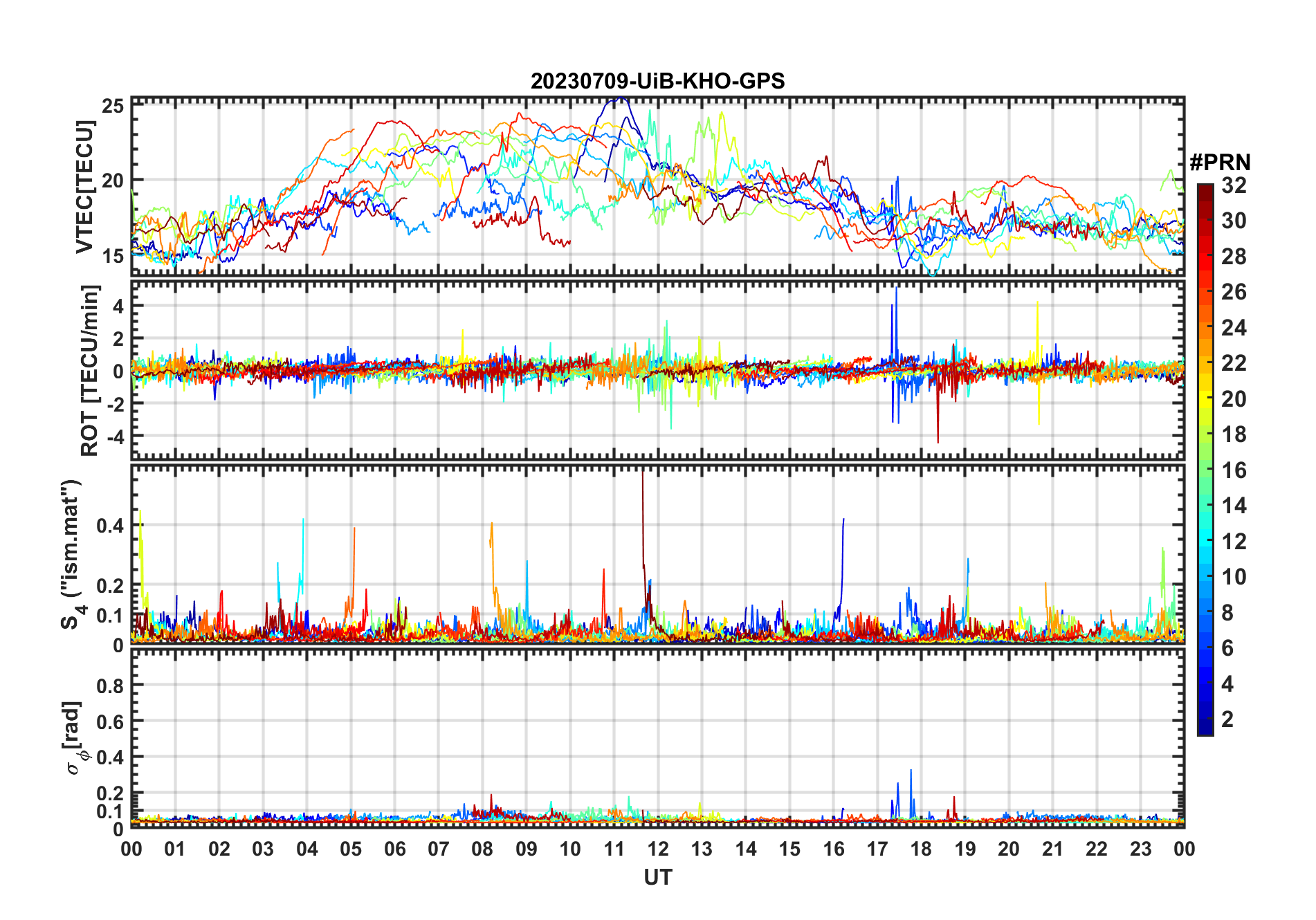Select the UT axis hour label 15

click(x=789, y=849)
